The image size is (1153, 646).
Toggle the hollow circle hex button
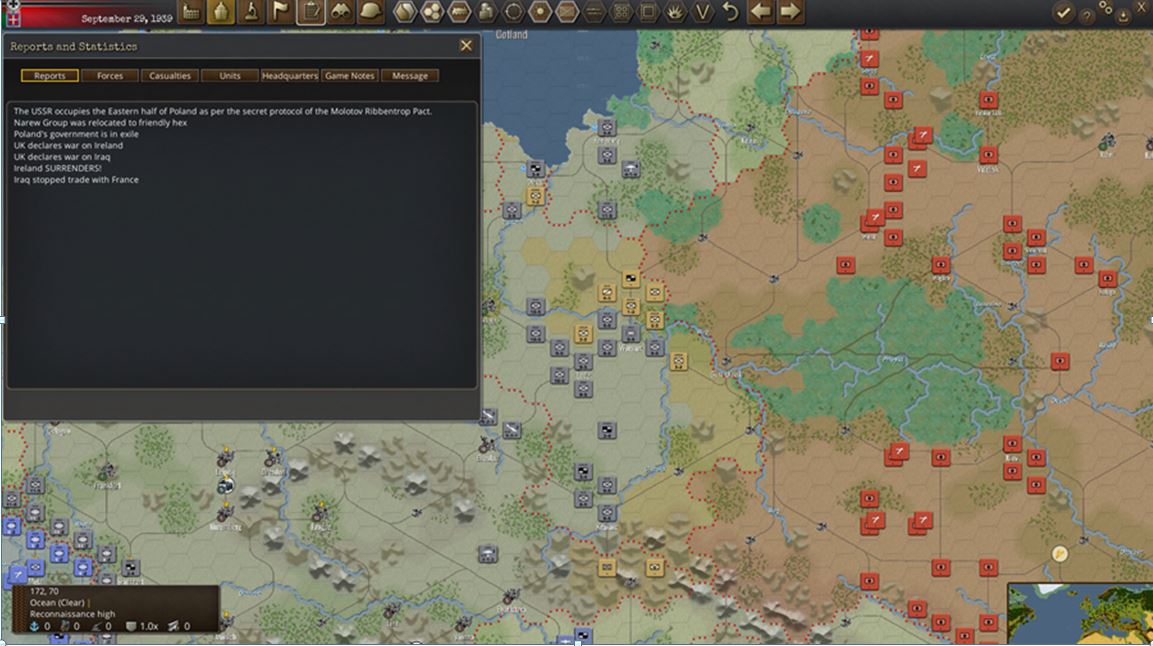(x=513, y=12)
